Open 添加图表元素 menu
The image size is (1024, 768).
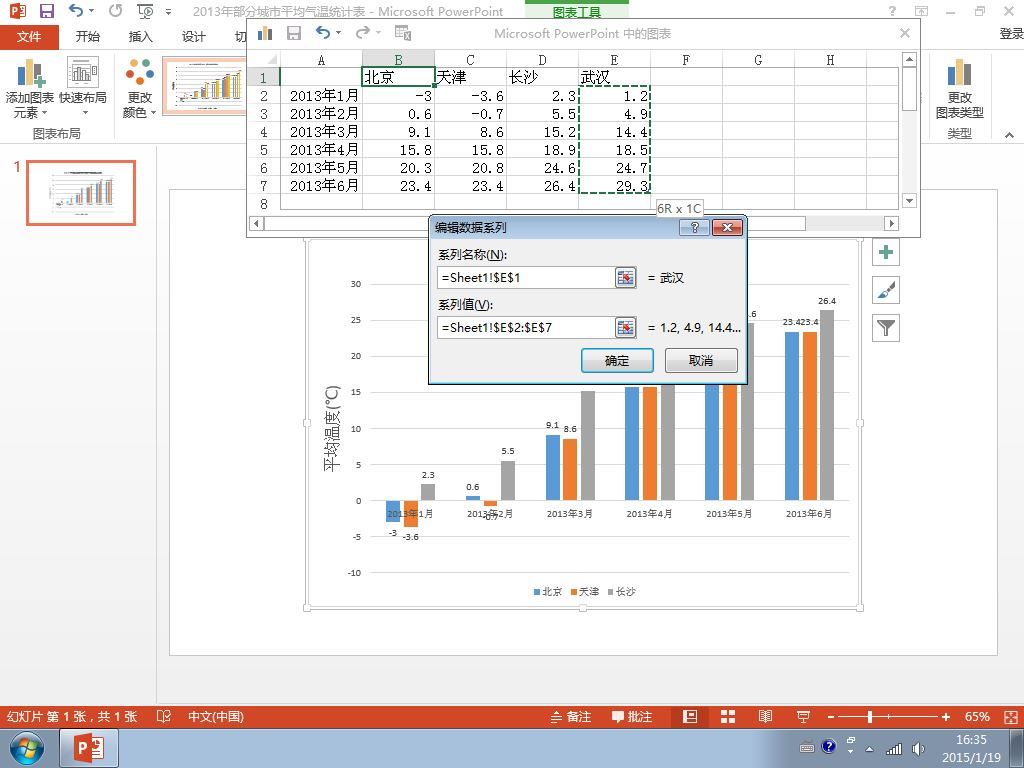point(29,88)
